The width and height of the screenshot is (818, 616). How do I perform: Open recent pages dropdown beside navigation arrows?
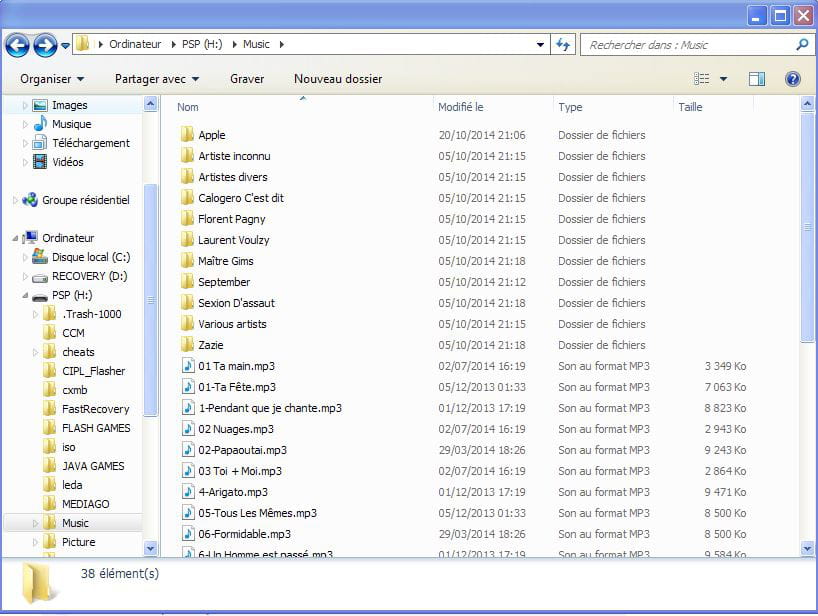pyautogui.click(x=65, y=45)
